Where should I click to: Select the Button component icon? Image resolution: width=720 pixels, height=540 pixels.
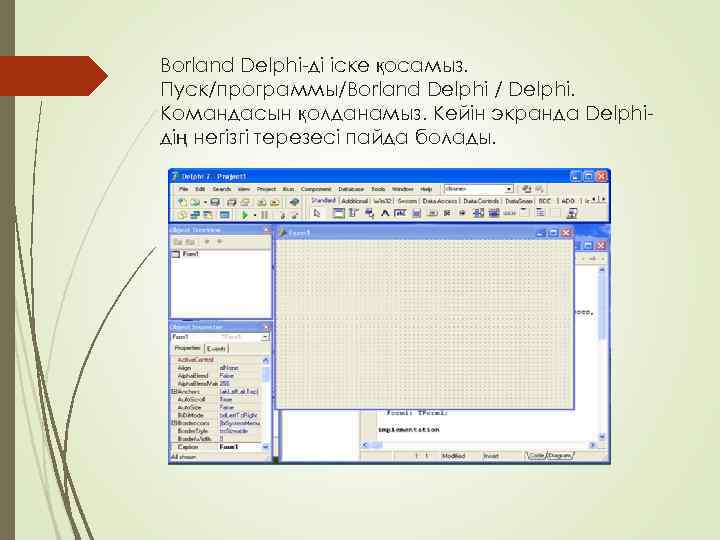pyautogui.click(x=432, y=213)
